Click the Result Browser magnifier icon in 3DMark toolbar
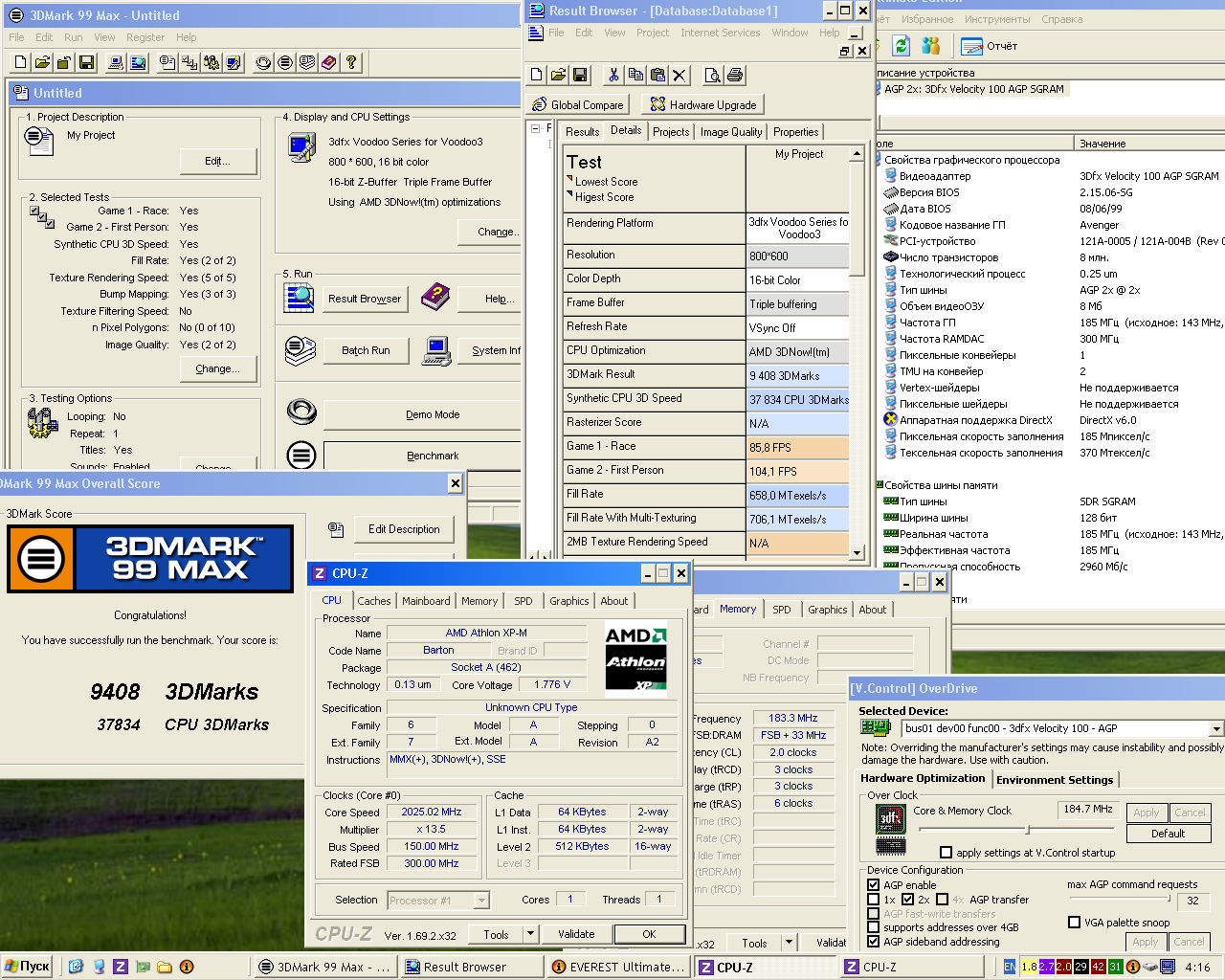The width and height of the screenshot is (1225, 980). coord(138,63)
